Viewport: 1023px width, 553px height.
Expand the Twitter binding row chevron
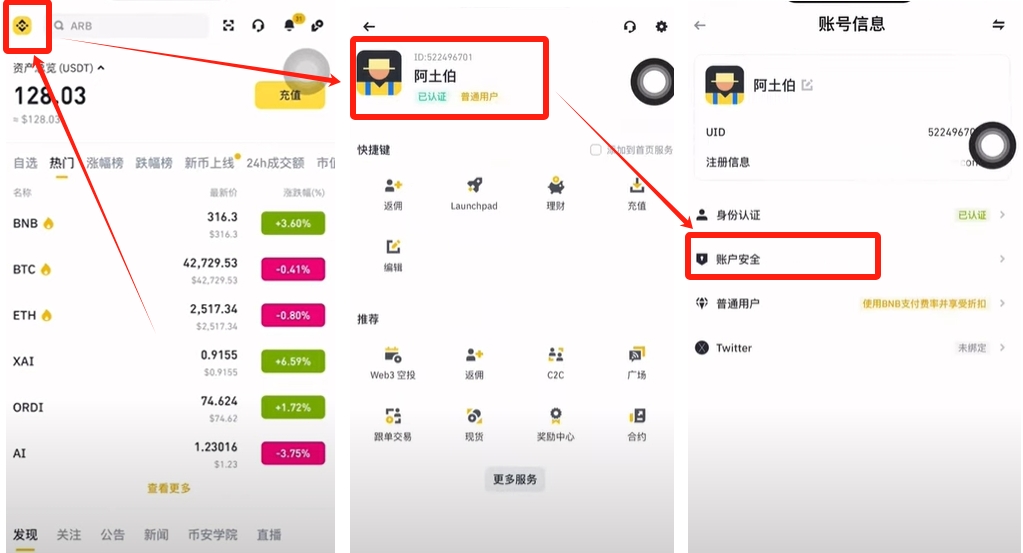1002,348
